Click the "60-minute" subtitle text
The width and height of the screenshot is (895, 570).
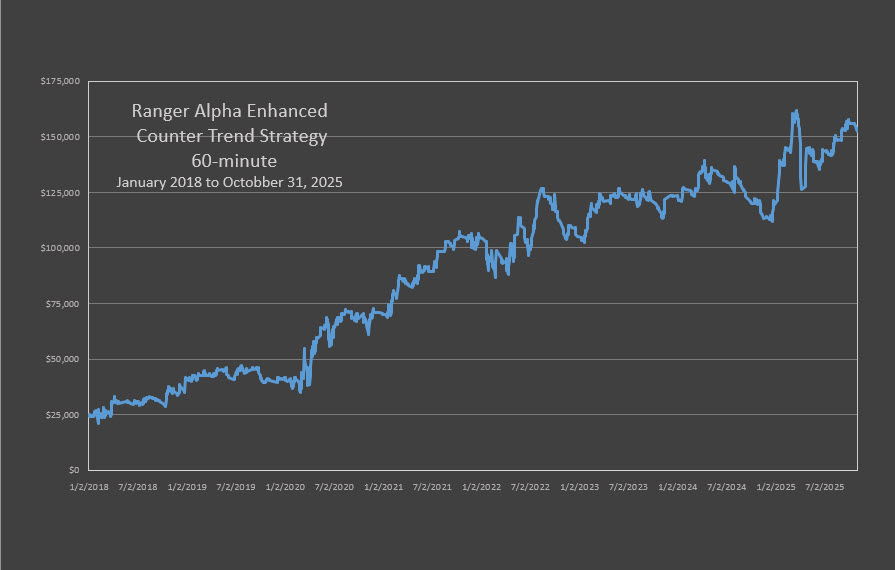point(230,159)
